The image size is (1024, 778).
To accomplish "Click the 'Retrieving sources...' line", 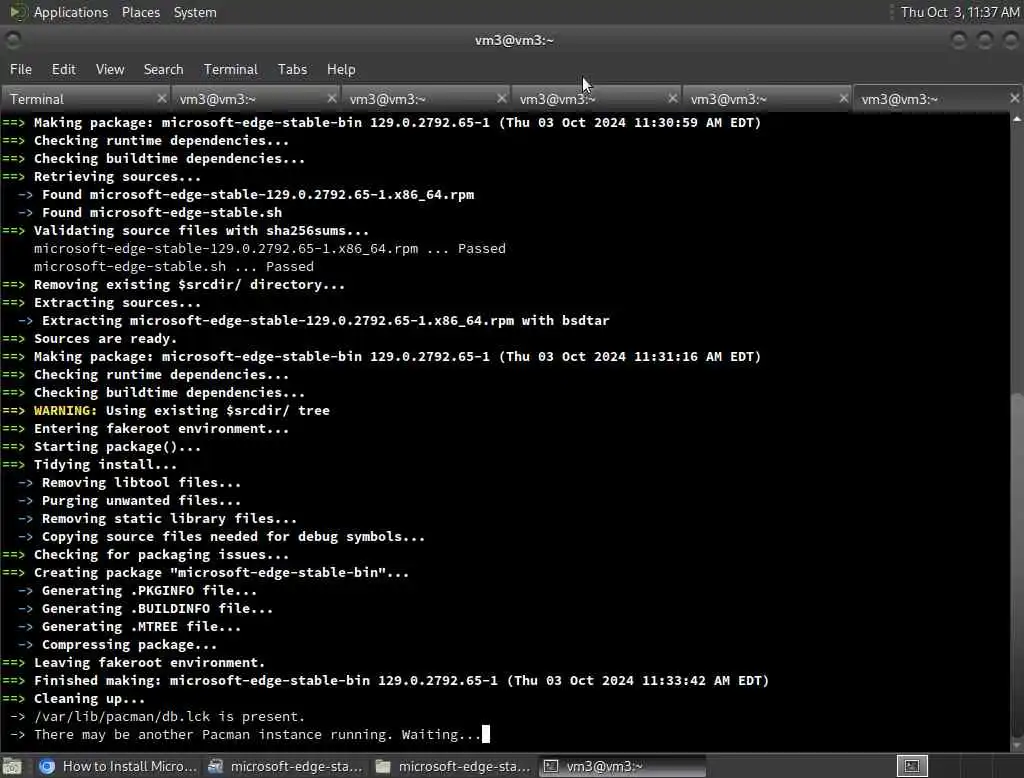I will 118,176.
